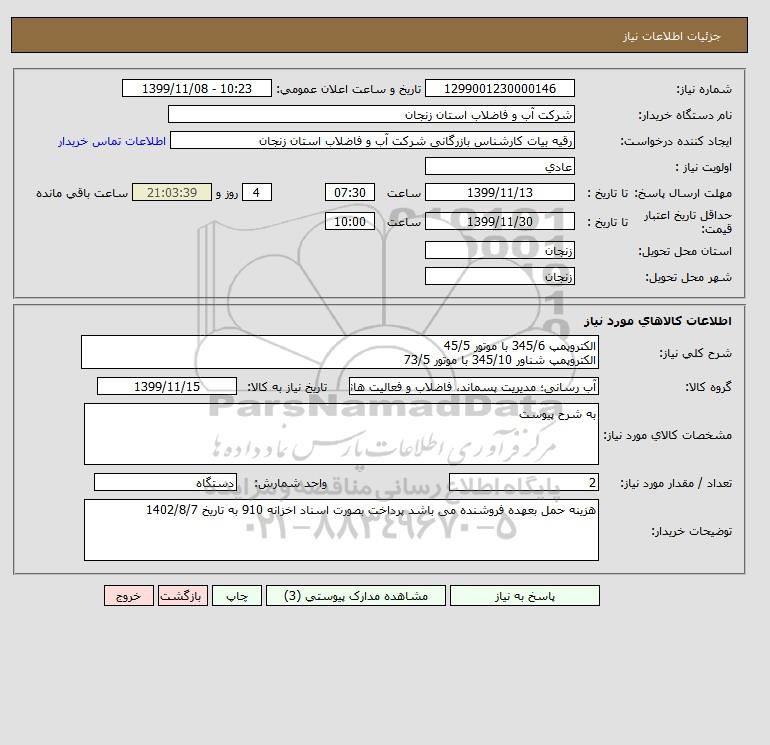The image size is (770, 745).
Task: Click the buyer organization name field
Action: [x=371, y=114]
